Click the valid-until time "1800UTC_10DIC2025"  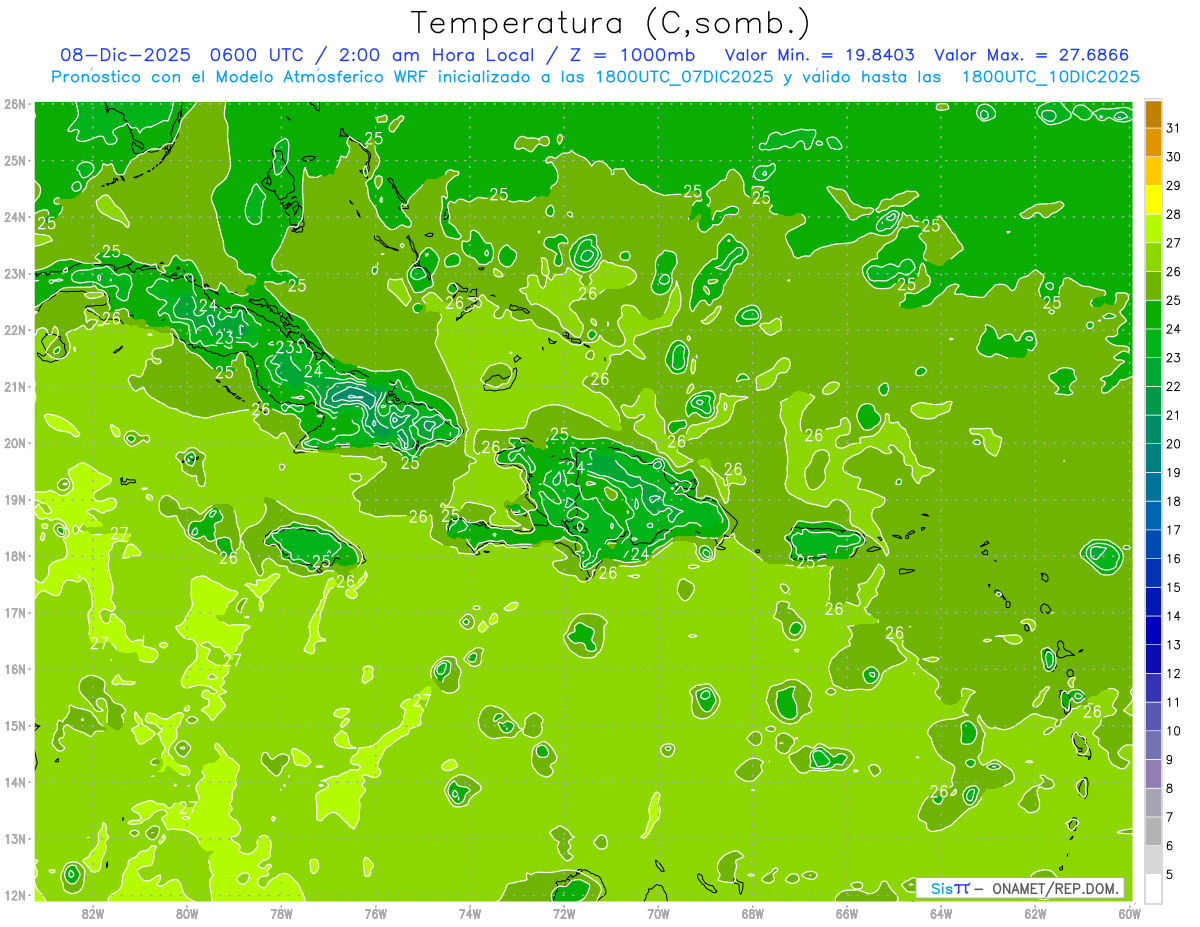tap(1051, 77)
